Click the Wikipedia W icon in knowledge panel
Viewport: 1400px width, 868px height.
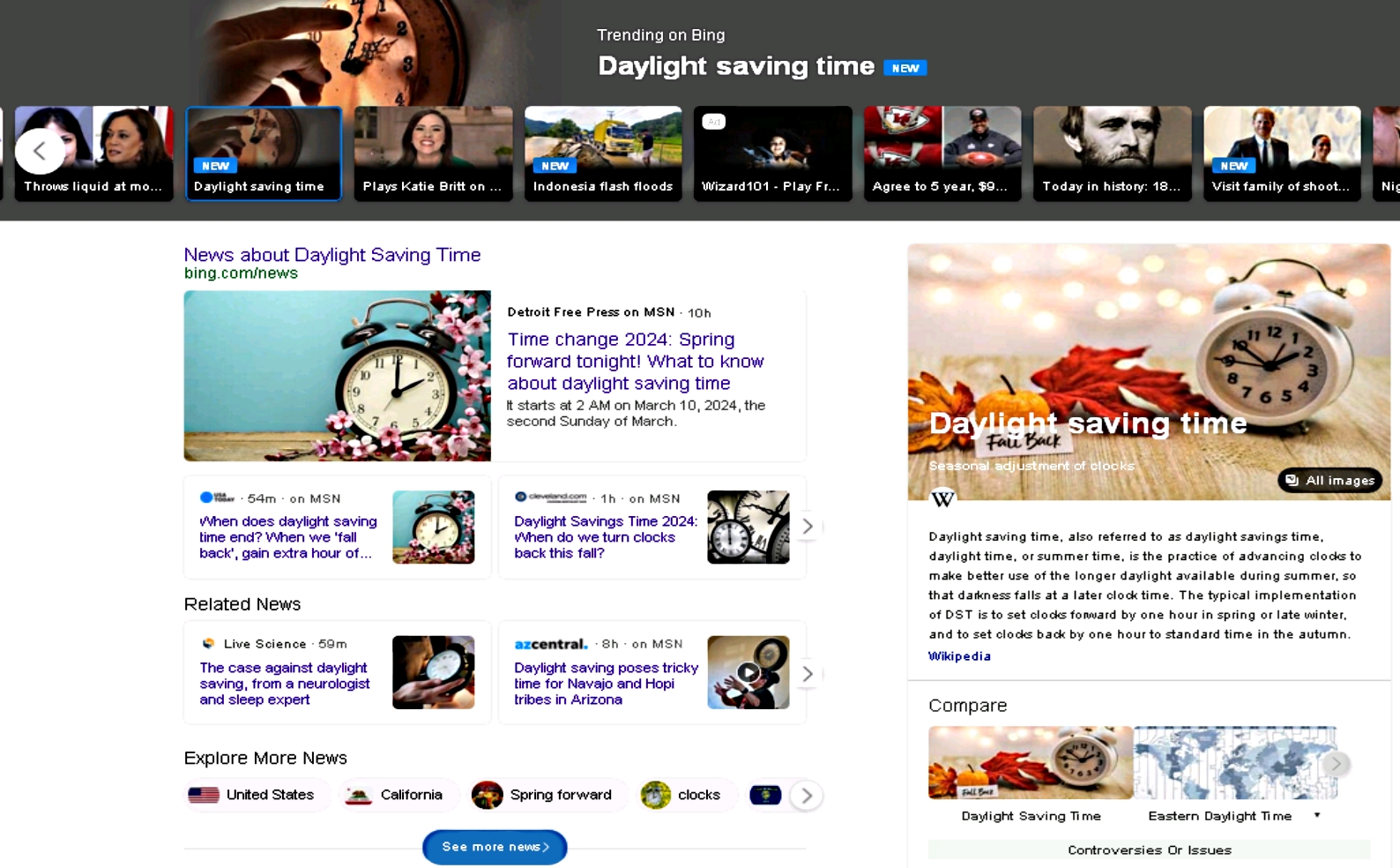pyautogui.click(x=942, y=499)
